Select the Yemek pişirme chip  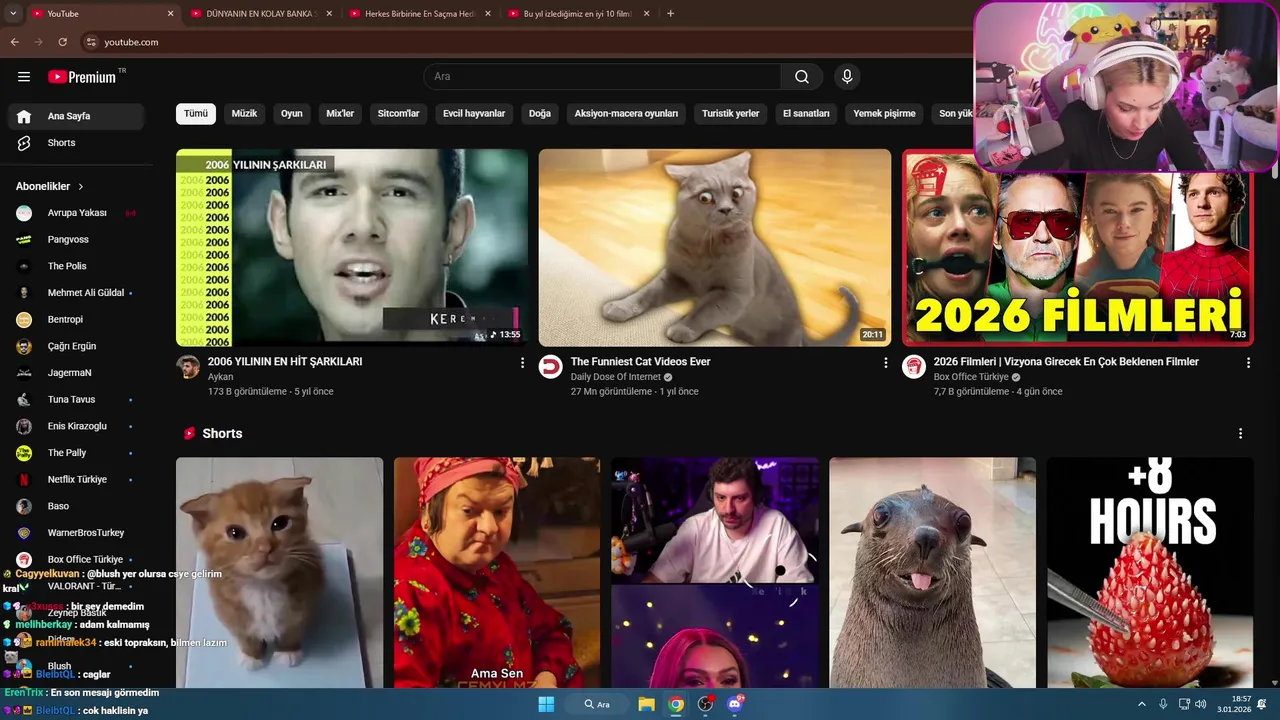click(884, 114)
